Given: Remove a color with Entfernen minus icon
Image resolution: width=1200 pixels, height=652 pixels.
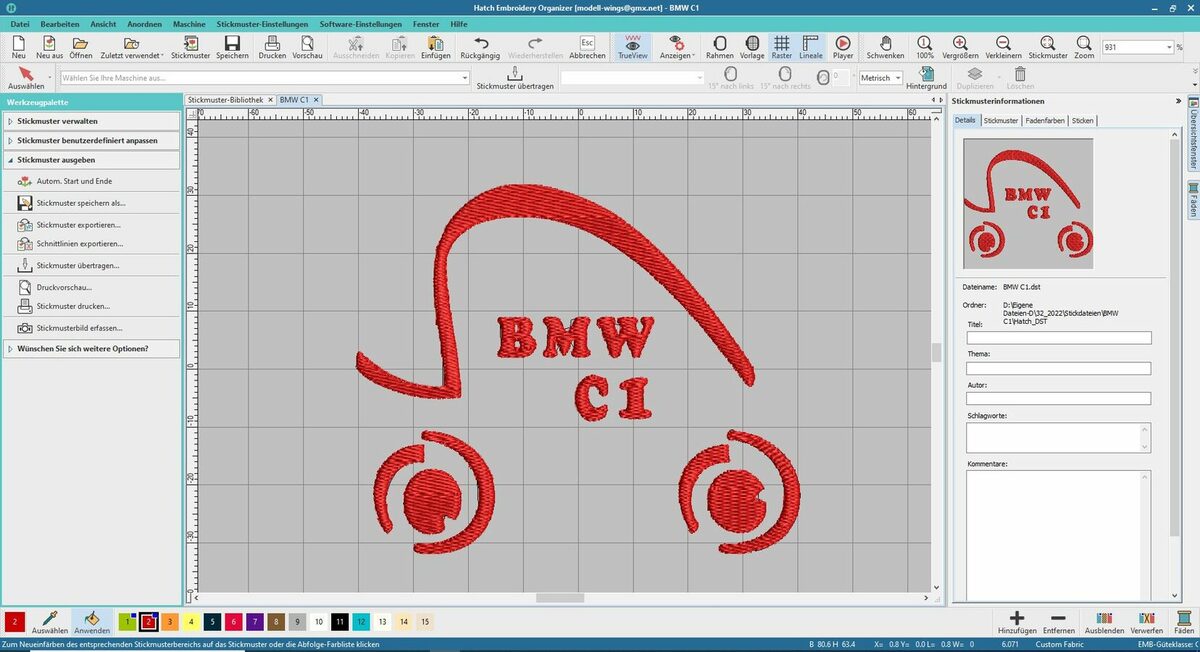Looking at the screenshot, I should (1058, 623).
